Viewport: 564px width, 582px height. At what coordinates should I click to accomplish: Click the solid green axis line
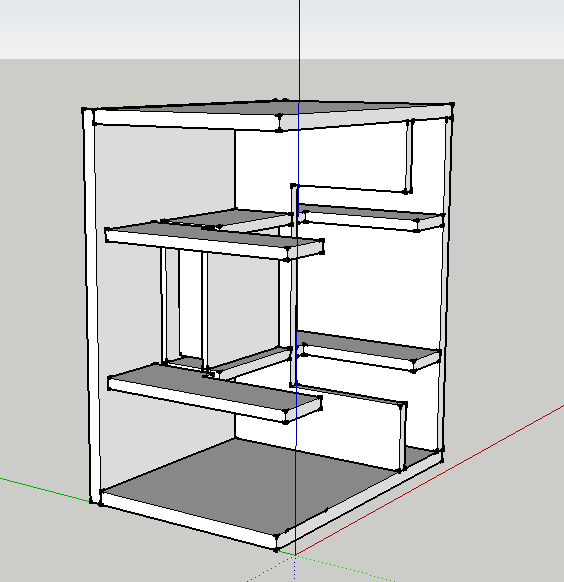[x=45, y=489]
